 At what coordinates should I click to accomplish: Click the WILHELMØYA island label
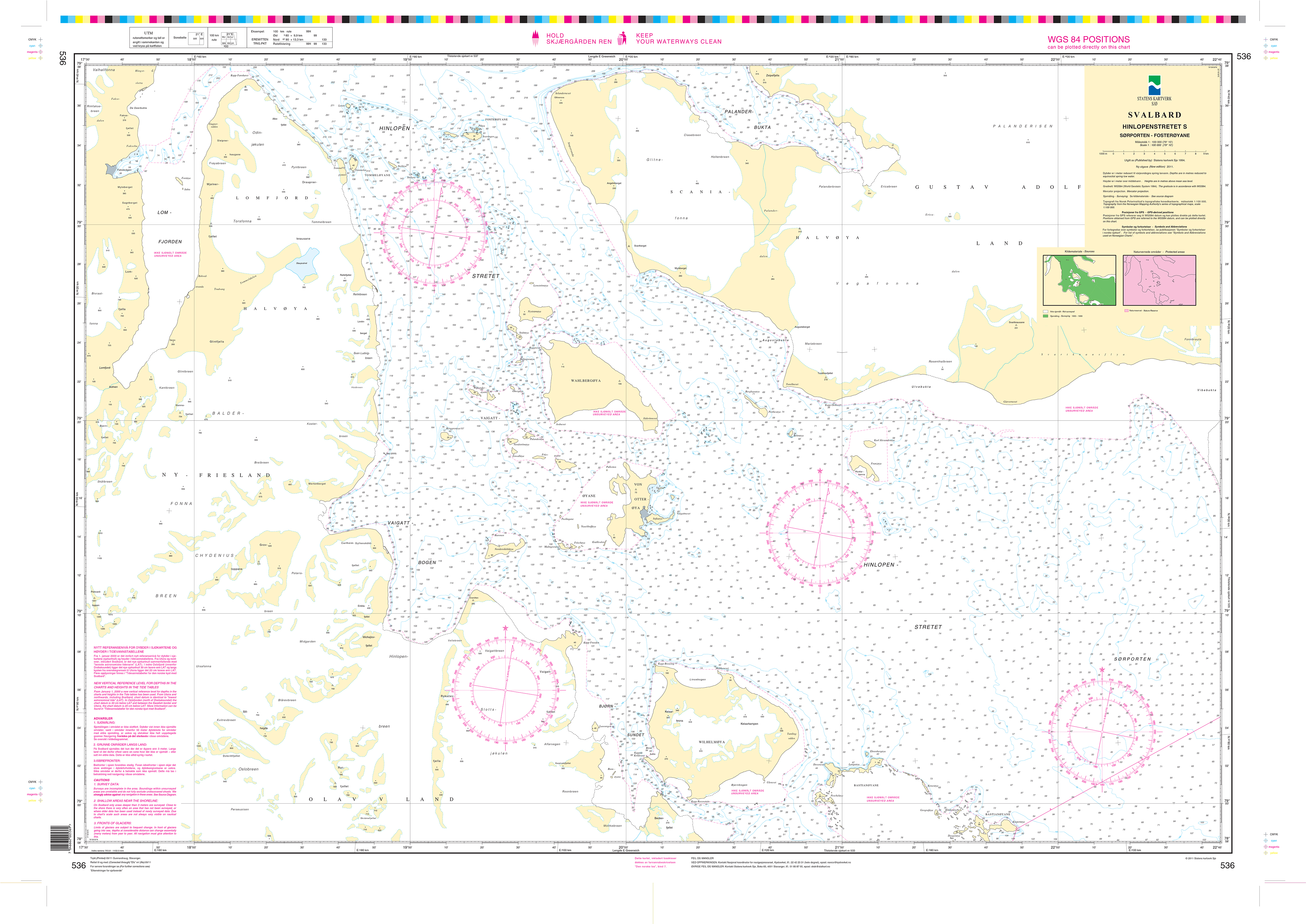[712, 742]
